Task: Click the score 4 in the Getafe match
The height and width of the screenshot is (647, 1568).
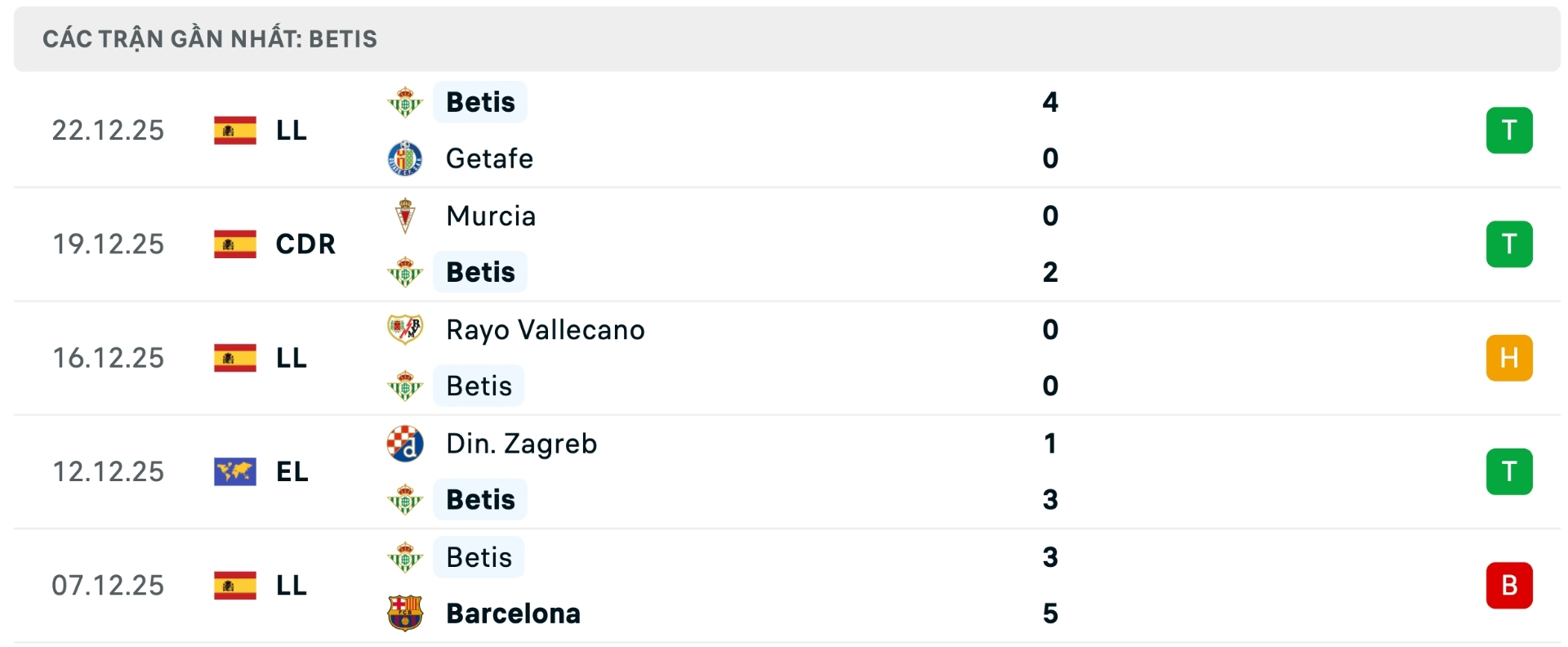Action: [1051, 102]
